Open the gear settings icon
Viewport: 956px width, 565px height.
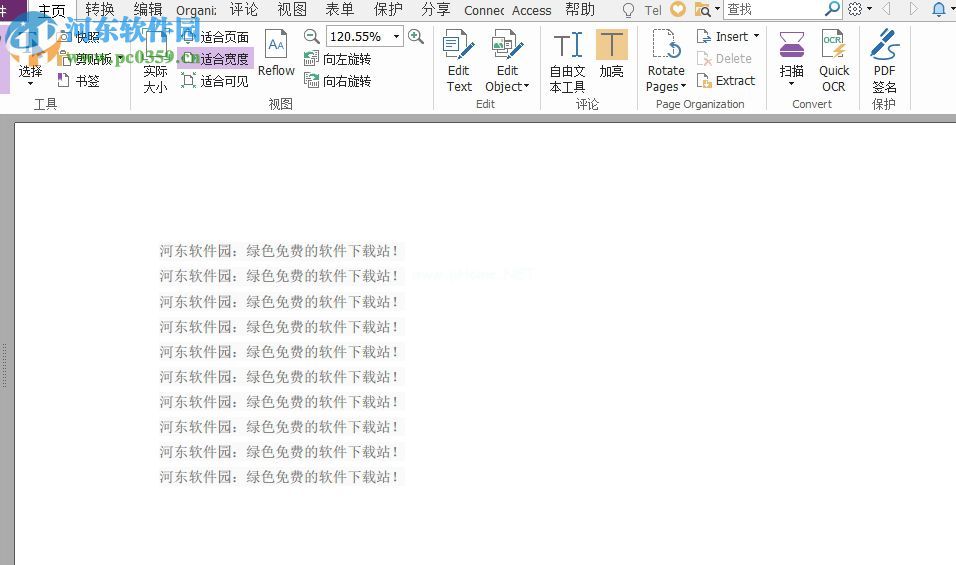click(x=855, y=9)
